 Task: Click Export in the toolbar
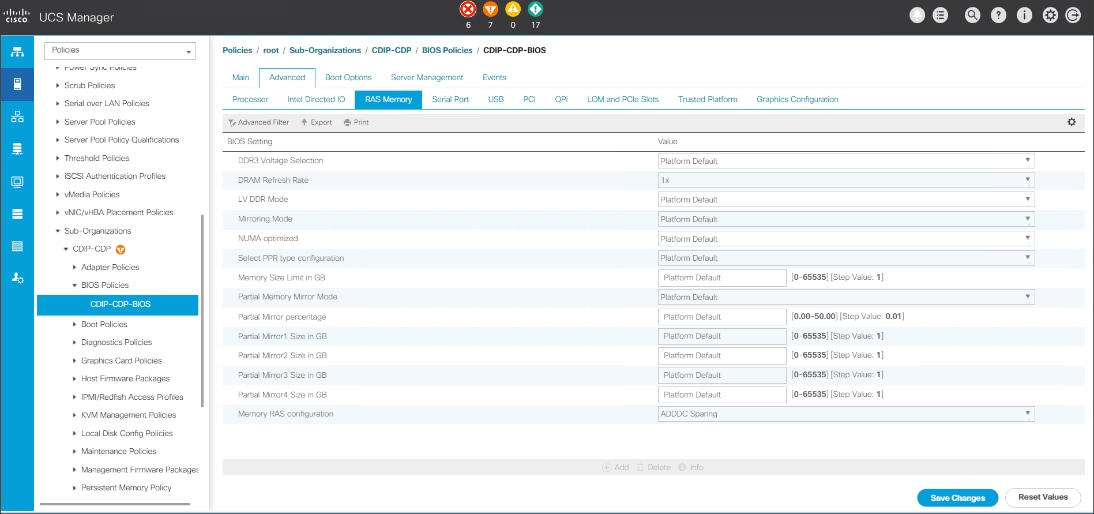(x=317, y=122)
